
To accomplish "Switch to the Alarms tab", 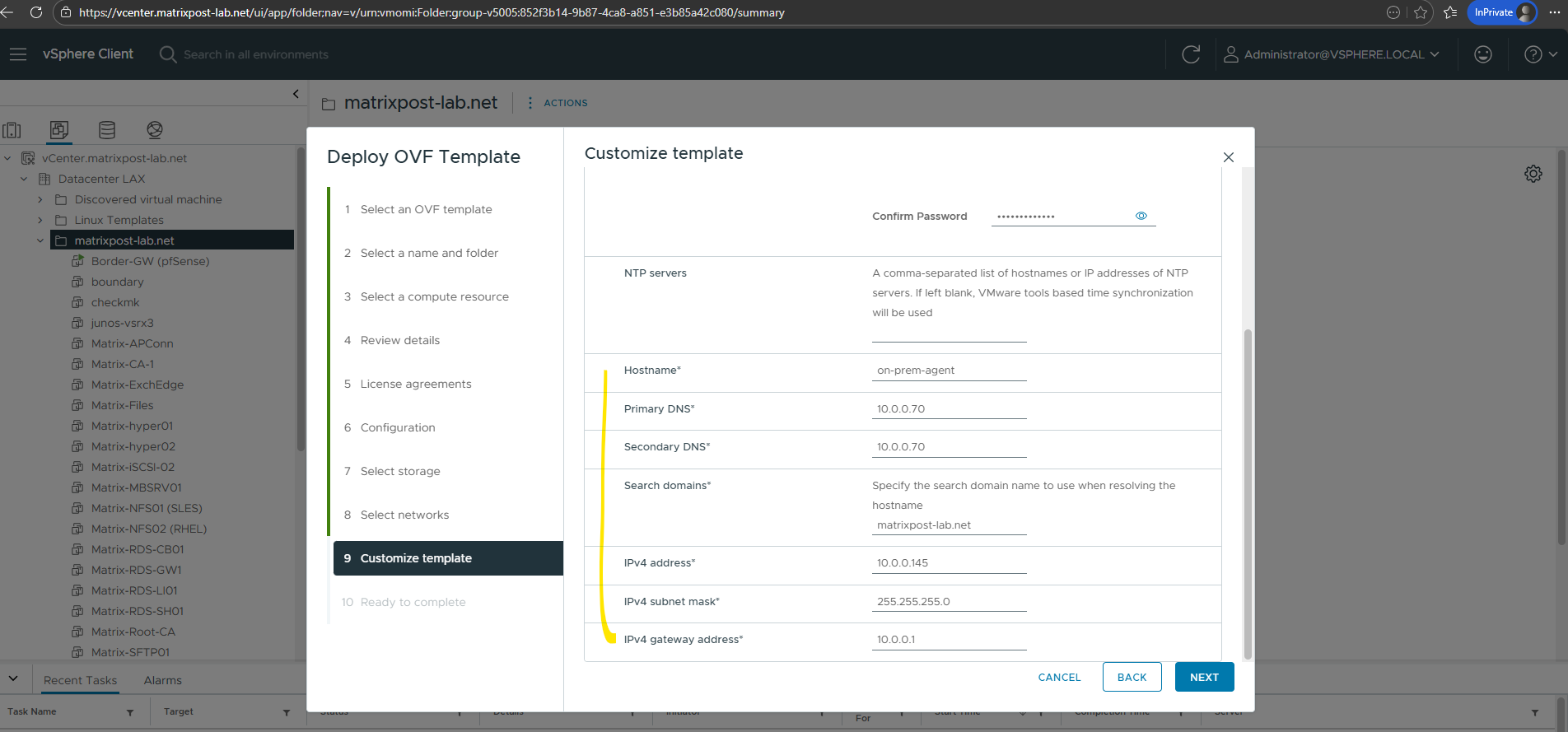I will click(162, 680).
